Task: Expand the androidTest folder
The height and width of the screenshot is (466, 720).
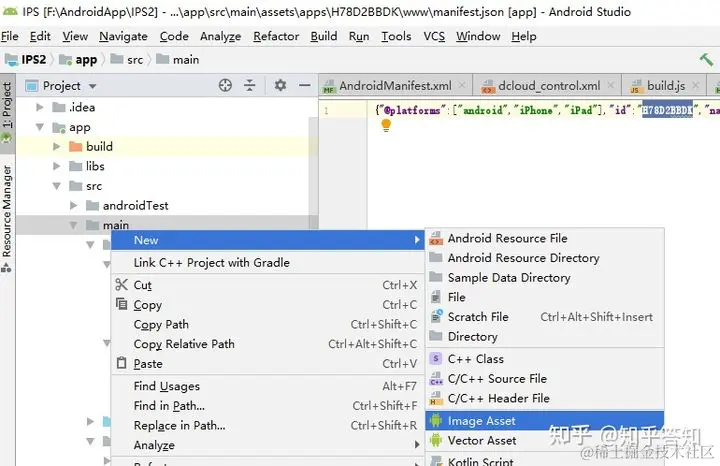Action: [x=73, y=205]
